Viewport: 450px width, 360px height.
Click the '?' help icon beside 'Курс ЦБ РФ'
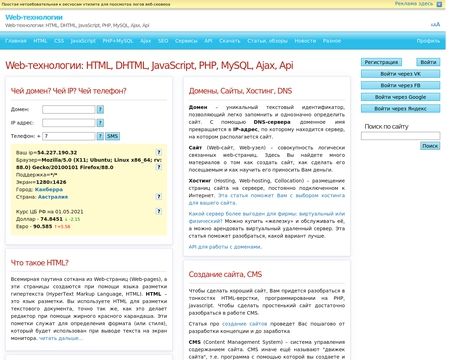point(159,211)
